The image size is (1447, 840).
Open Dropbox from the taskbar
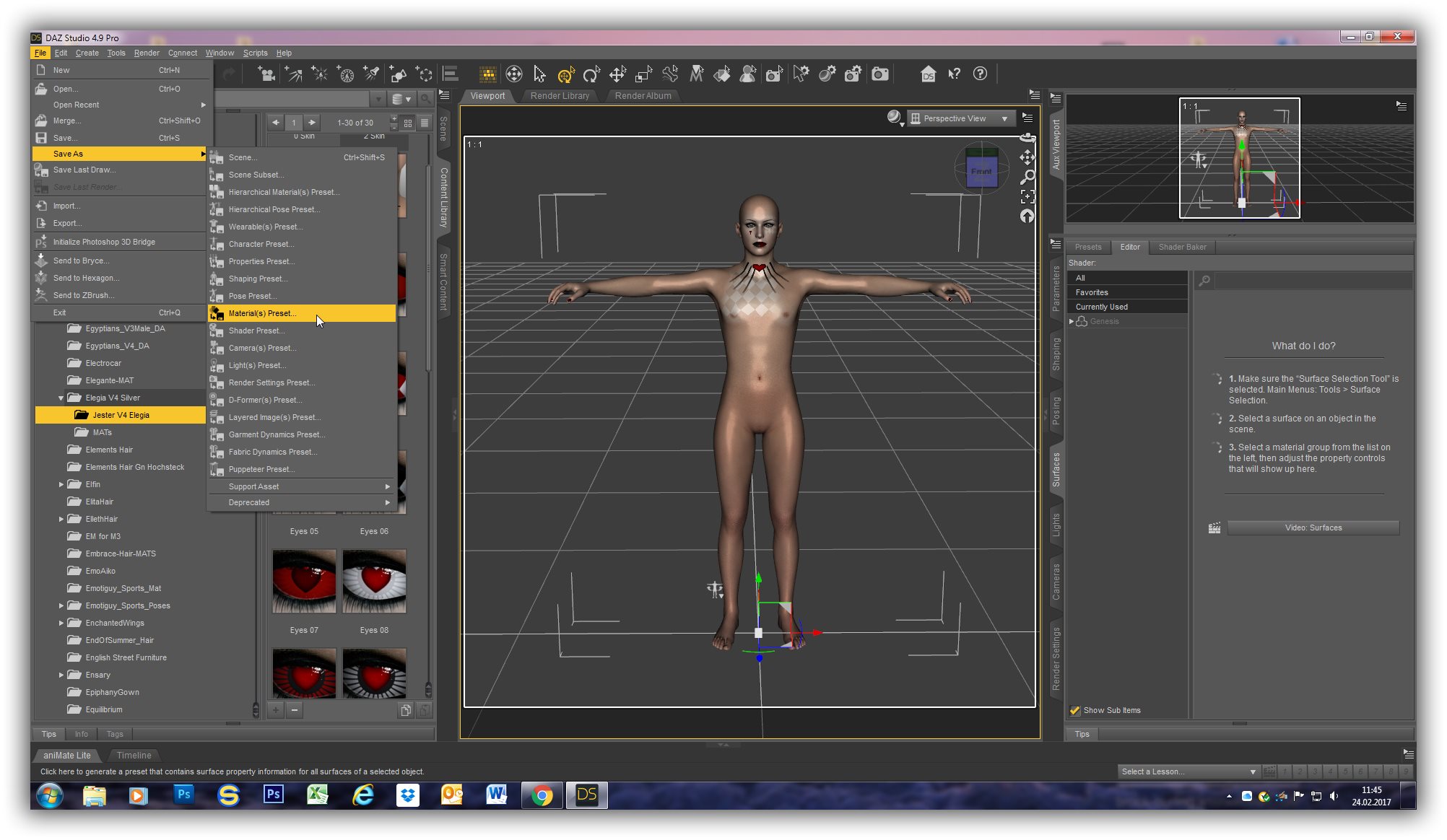pyautogui.click(x=408, y=795)
